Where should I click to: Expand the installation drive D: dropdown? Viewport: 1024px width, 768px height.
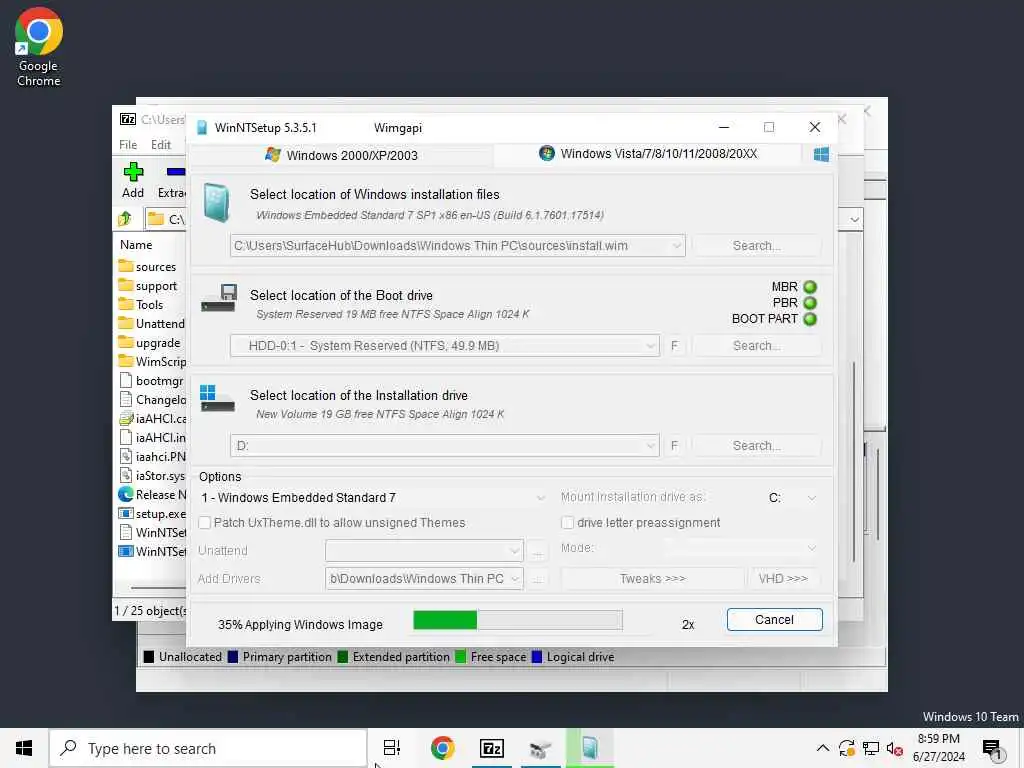pos(650,446)
